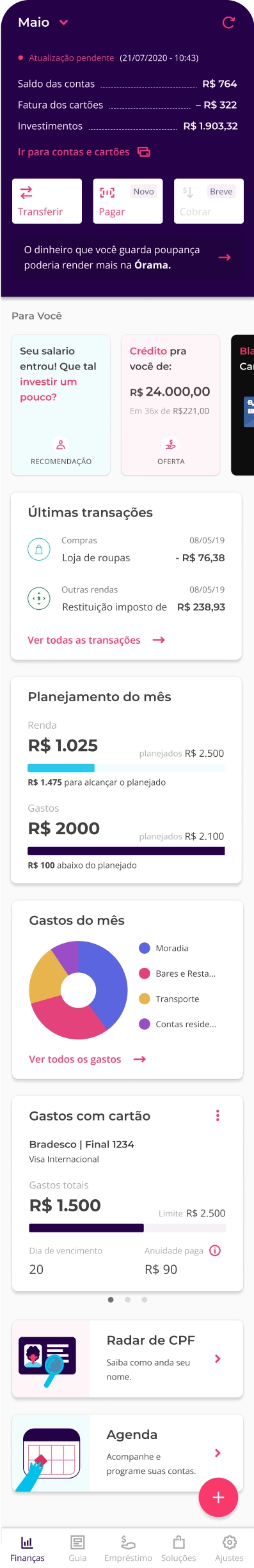Tap the Compras shopping bag icon

click(39, 549)
